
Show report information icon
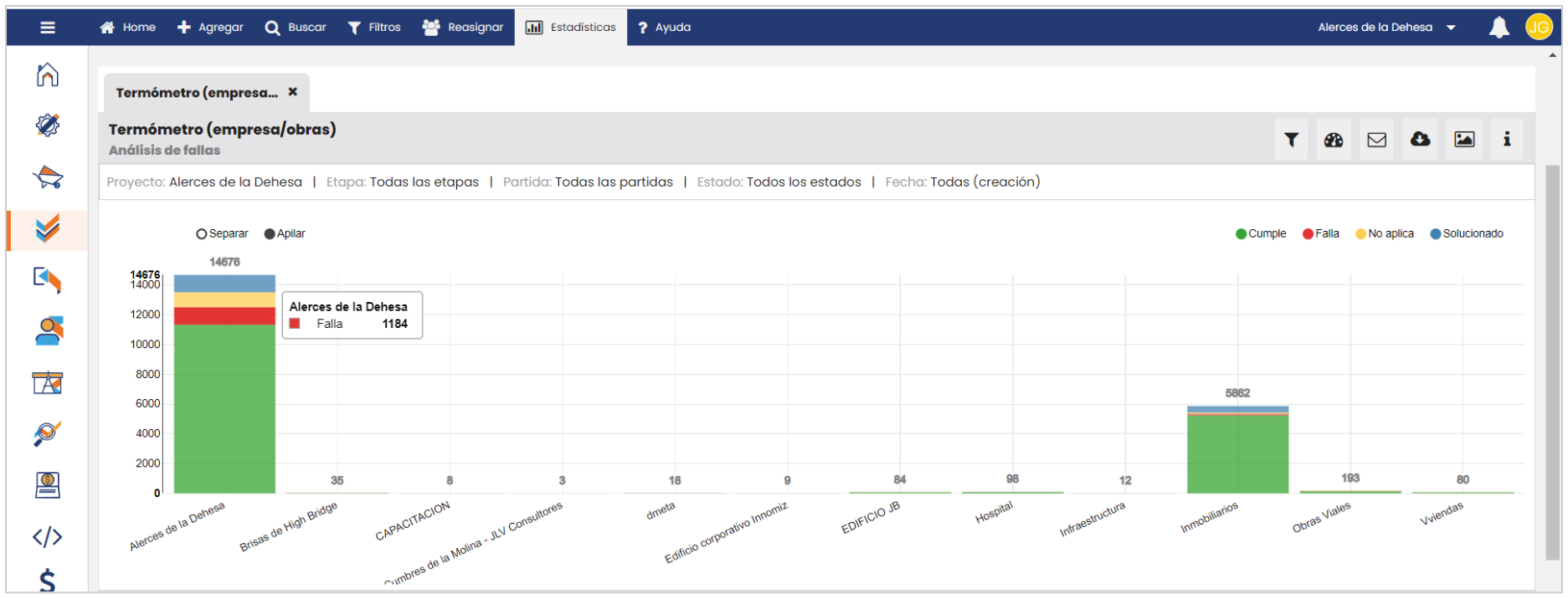coord(1507,140)
